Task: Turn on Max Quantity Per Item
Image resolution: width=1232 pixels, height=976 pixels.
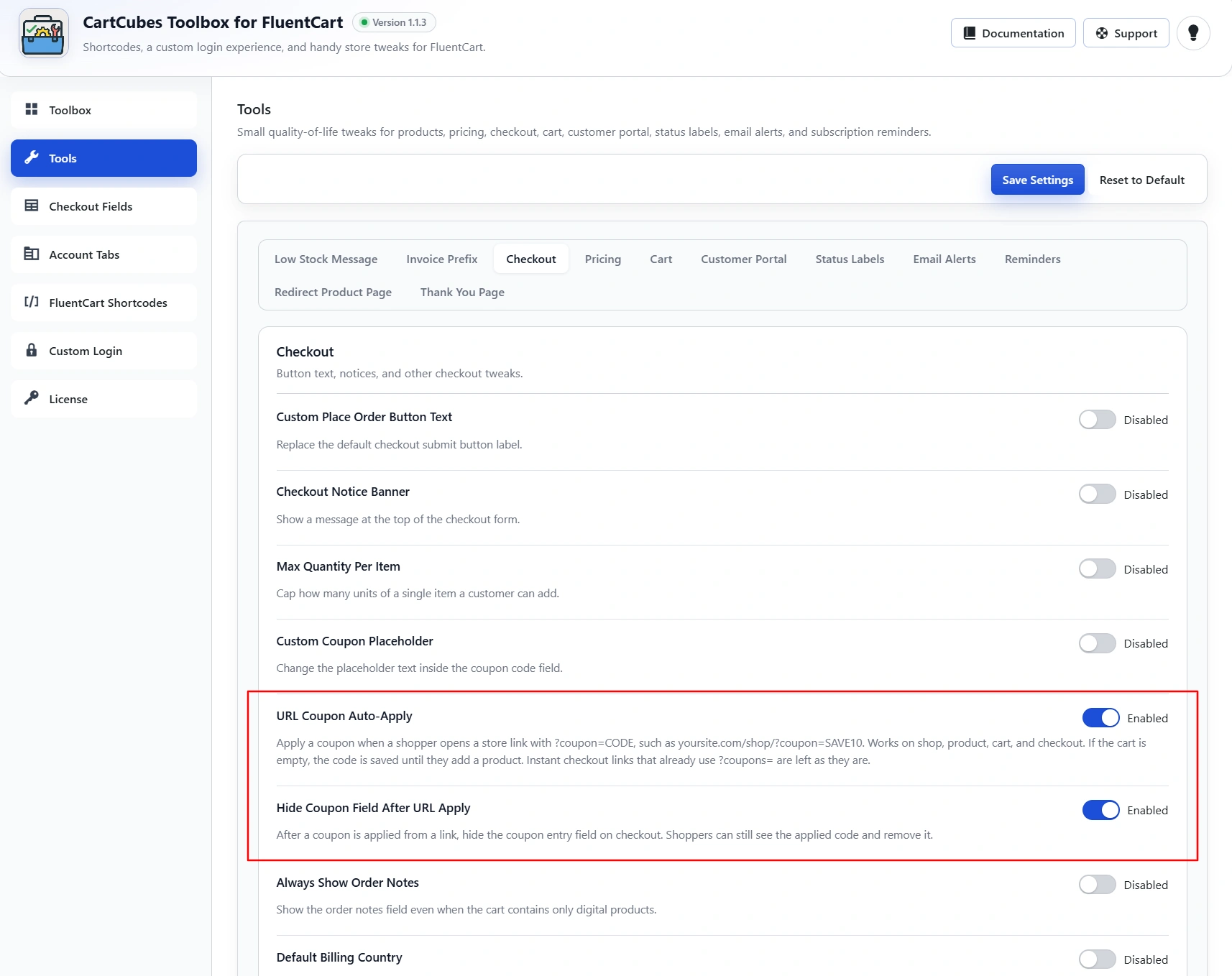Action: [x=1097, y=569]
